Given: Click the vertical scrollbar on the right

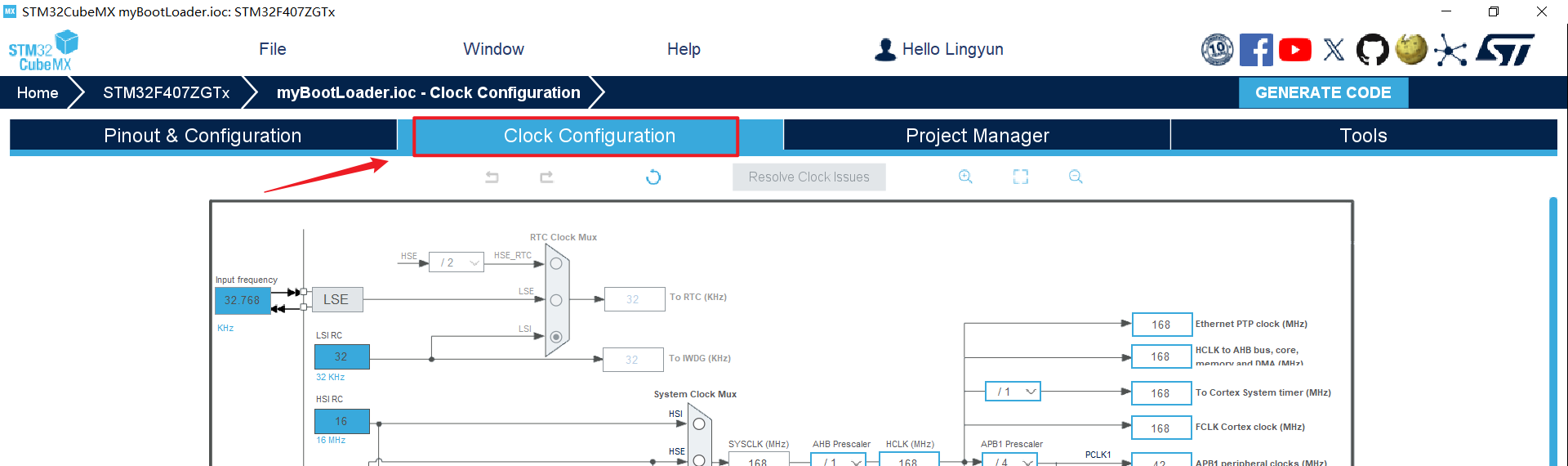Looking at the screenshot, I should (x=1553, y=330).
